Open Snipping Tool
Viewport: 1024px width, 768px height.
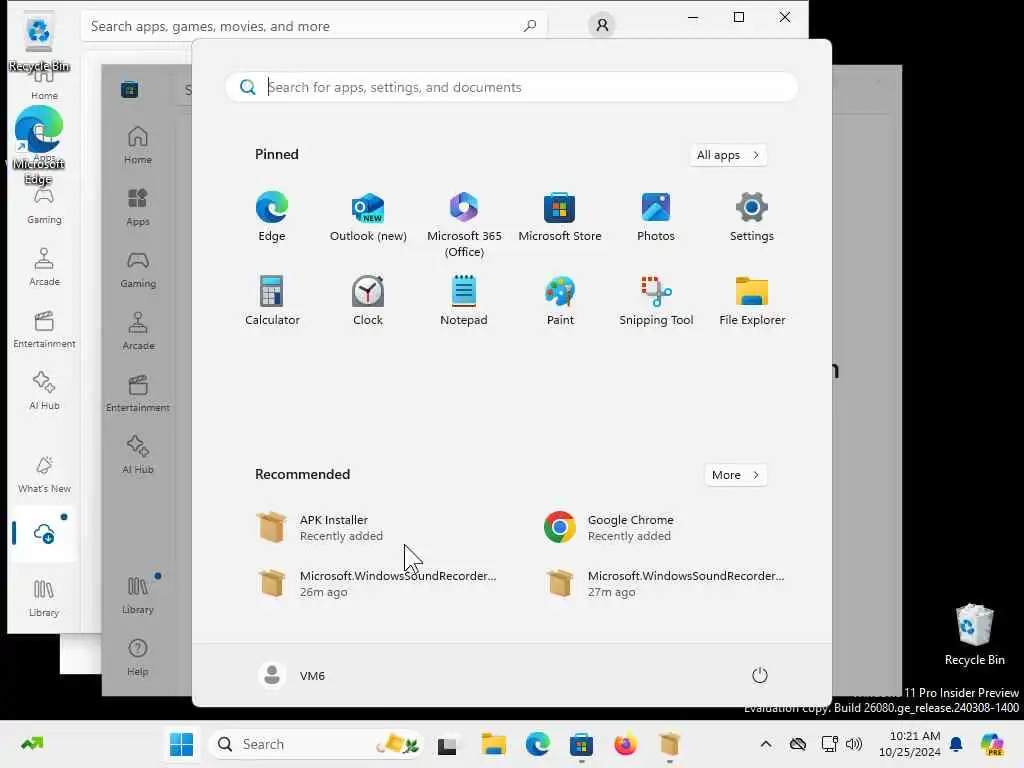click(656, 300)
